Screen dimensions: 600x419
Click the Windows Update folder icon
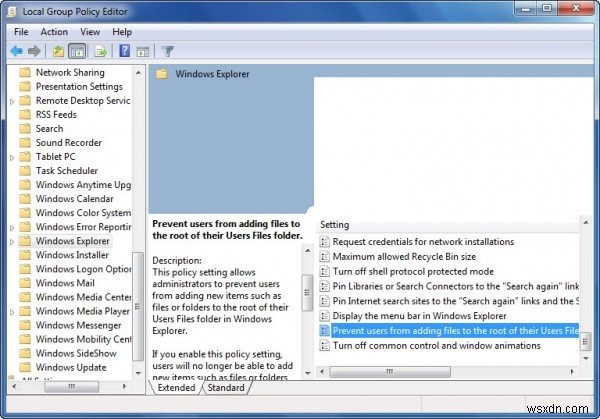coord(25,367)
